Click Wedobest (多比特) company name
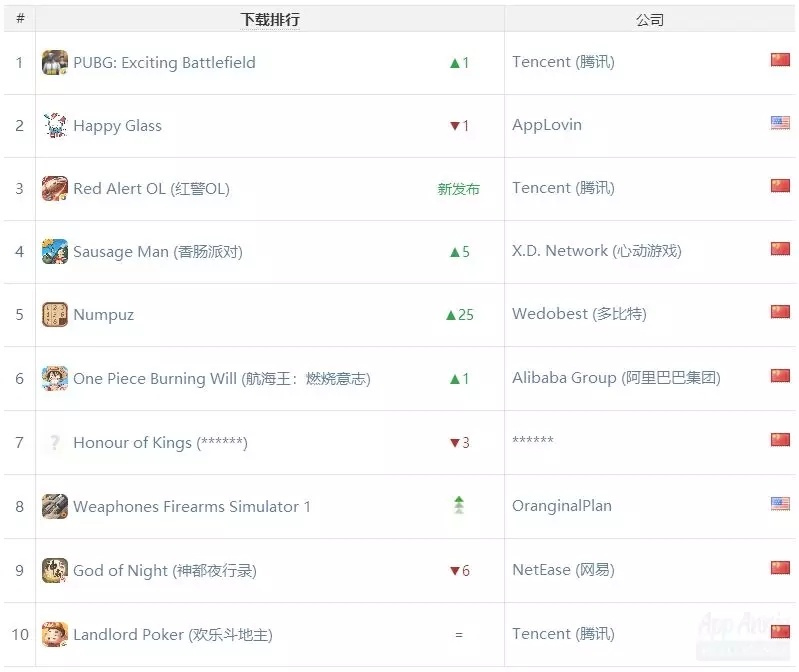 pyautogui.click(x=579, y=314)
